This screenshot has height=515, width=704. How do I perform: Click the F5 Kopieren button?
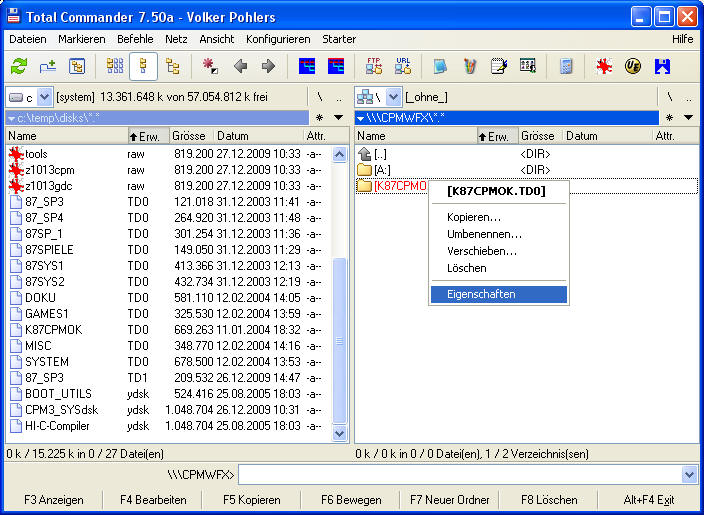(x=252, y=500)
